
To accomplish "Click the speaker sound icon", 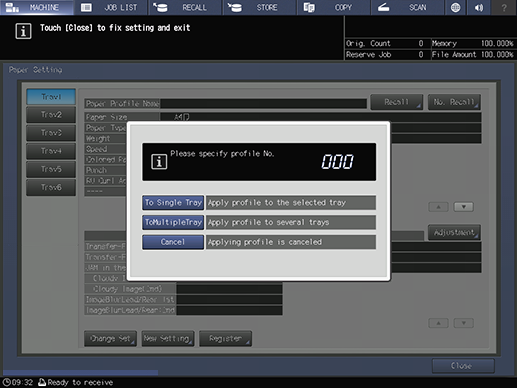I will (x=479, y=7).
